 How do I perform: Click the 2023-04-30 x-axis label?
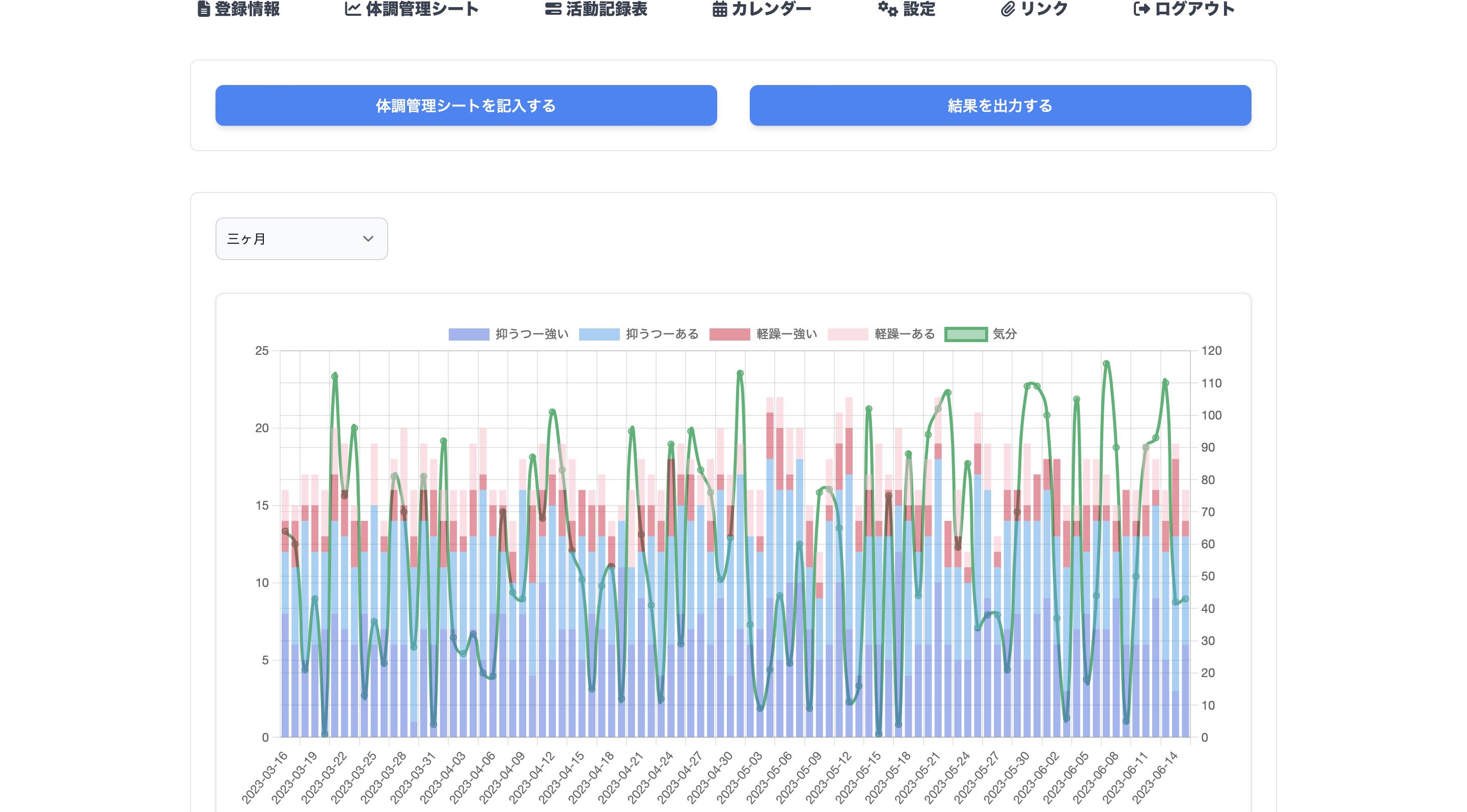[x=710, y=777]
